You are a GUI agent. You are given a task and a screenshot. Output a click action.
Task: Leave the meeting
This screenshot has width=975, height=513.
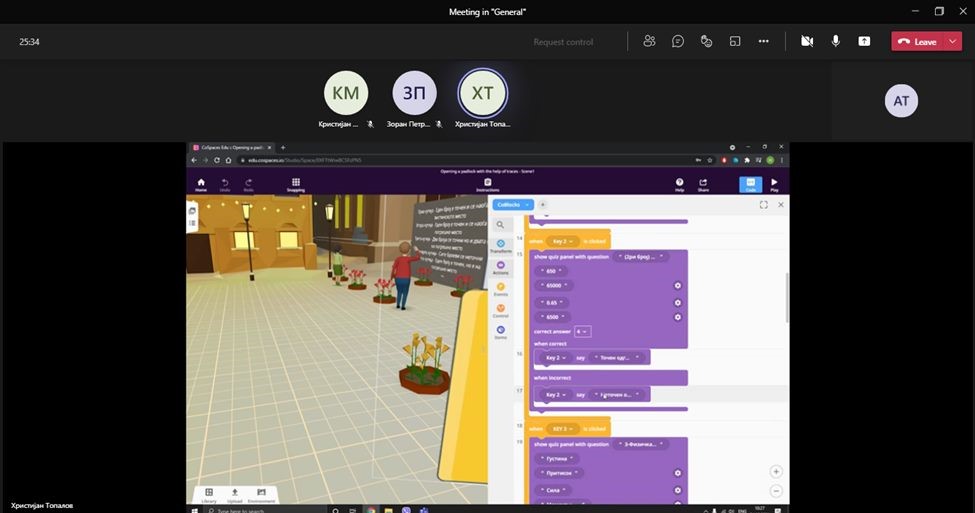918,42
